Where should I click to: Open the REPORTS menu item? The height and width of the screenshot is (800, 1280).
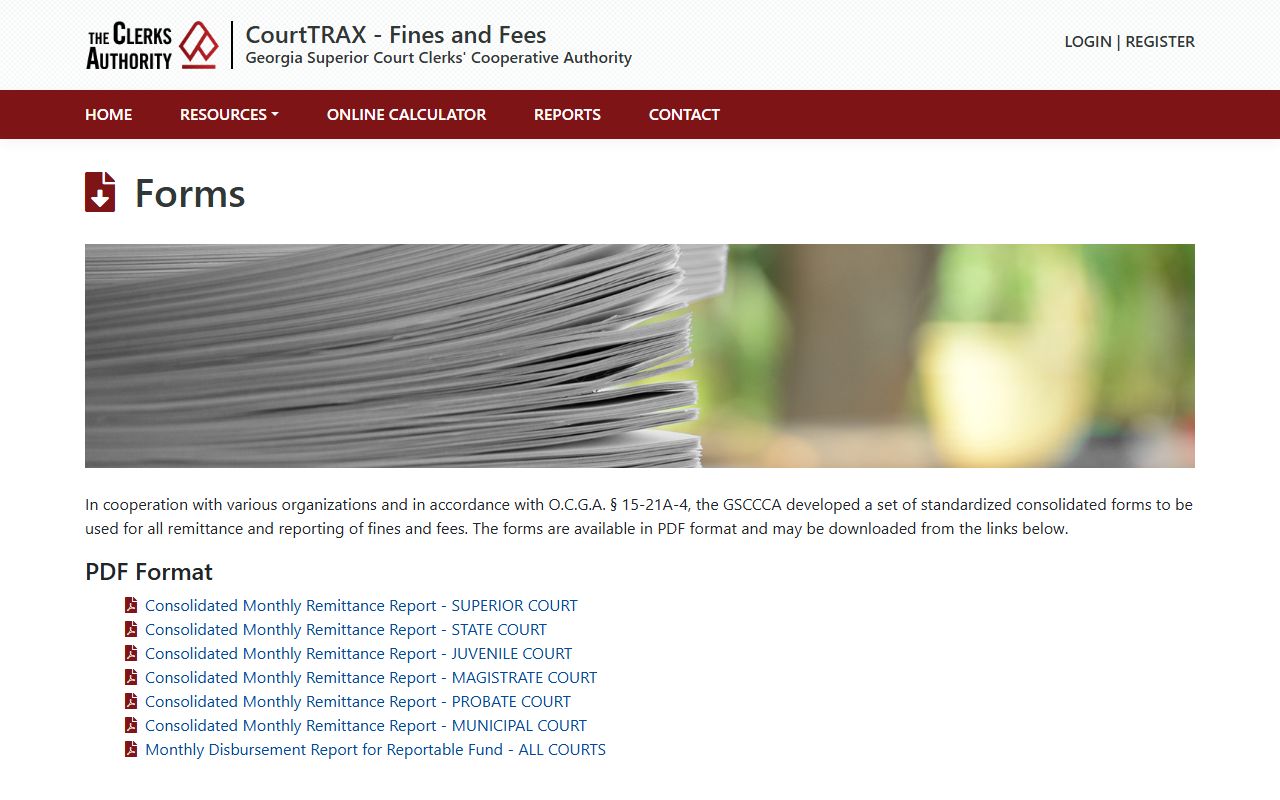(567, 114)
